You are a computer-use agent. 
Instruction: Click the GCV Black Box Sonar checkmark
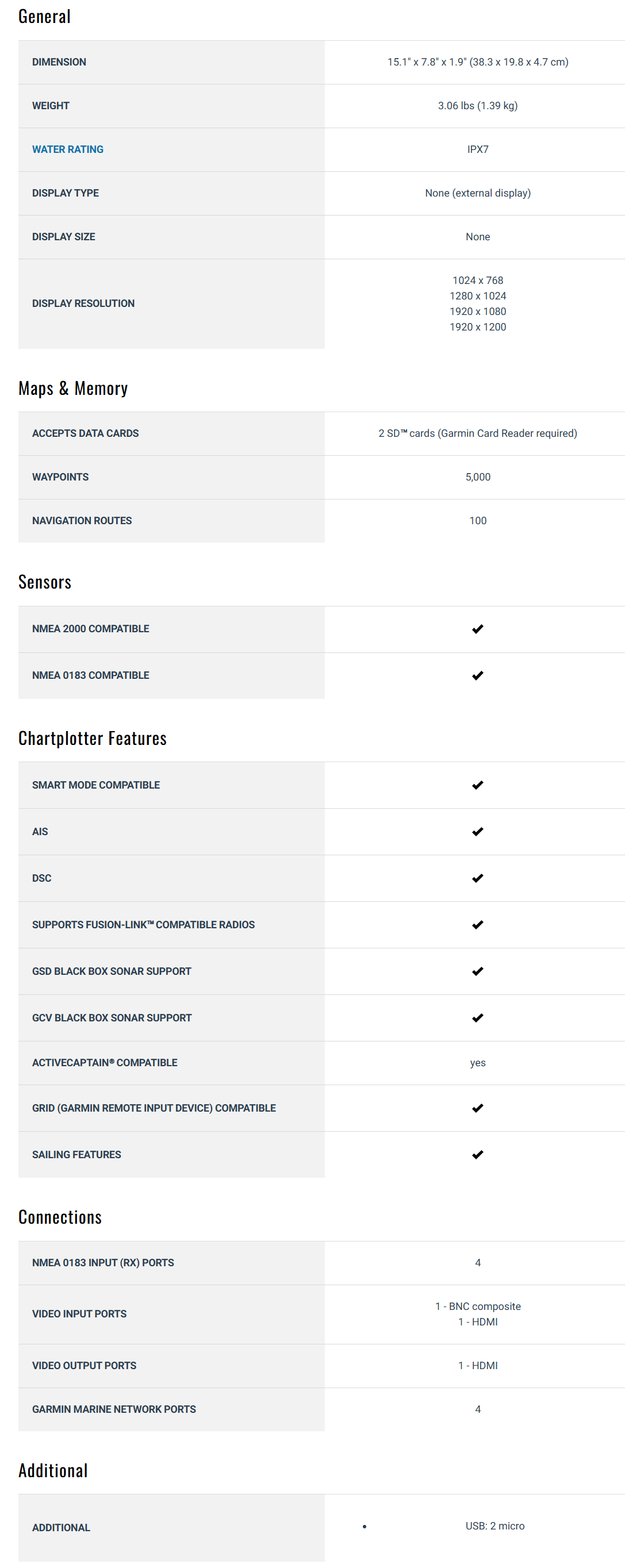[x=478, y=1018]
